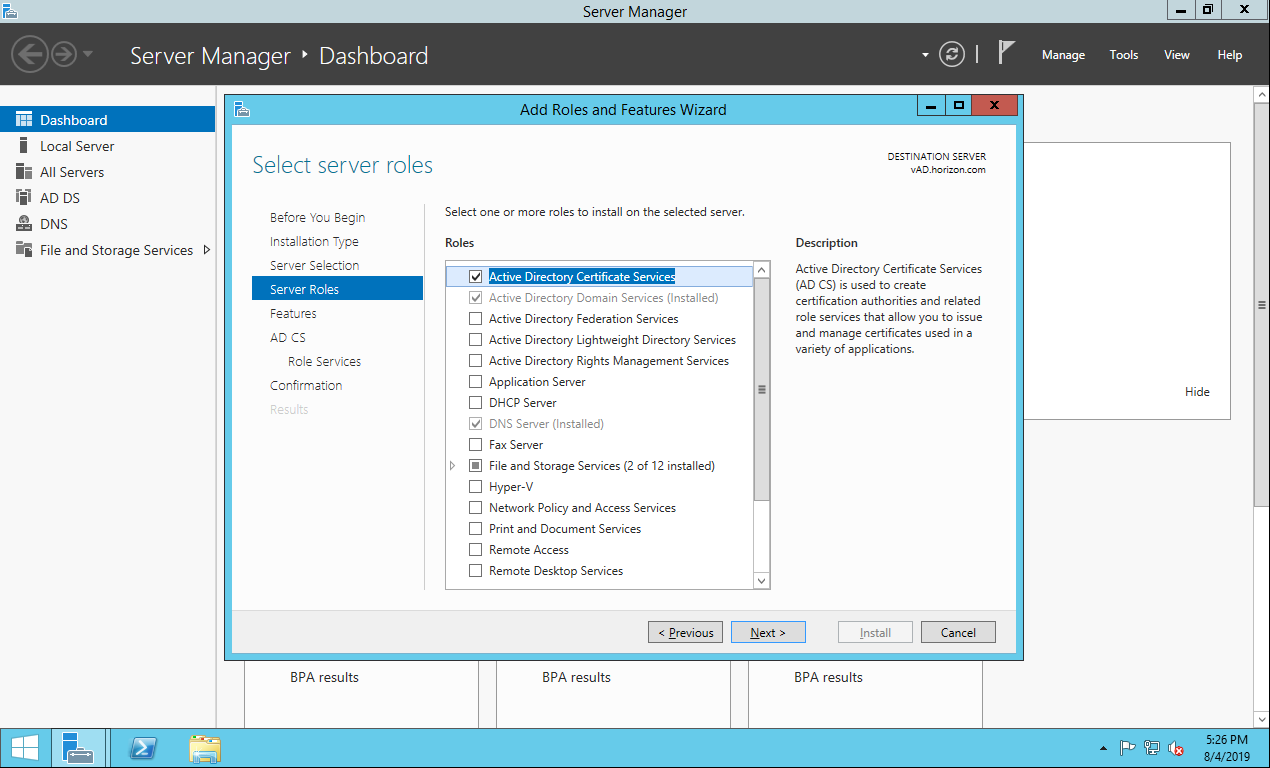Click the network tray icon

coord(1151,748)
